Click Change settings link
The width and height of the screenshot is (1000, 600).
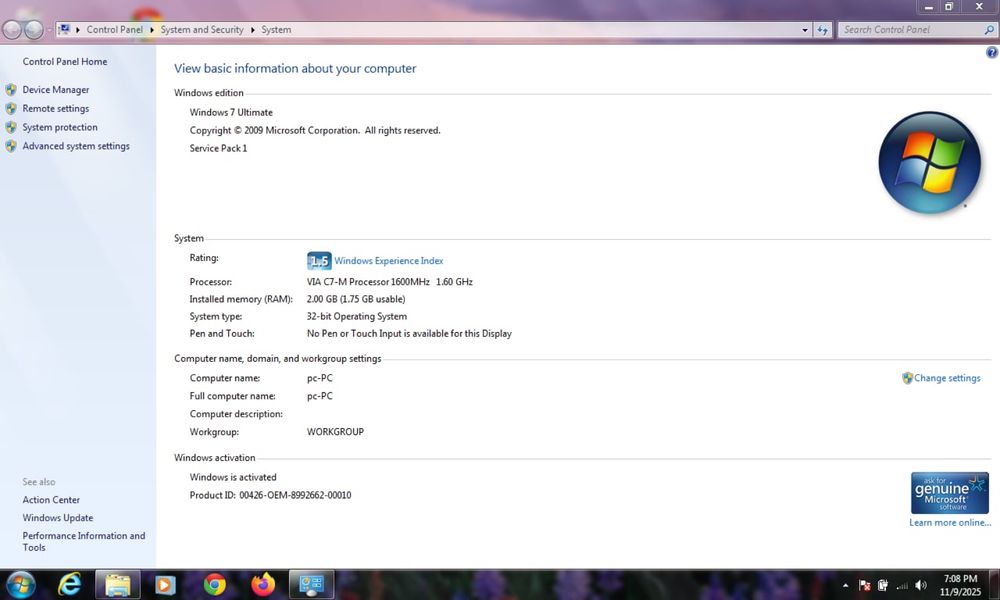(x=947, y=378)
